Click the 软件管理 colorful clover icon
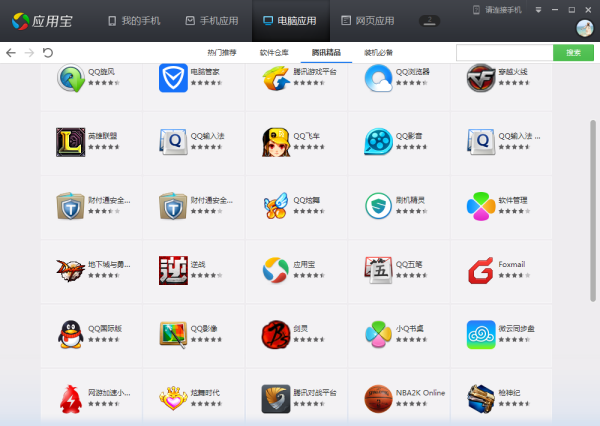This screenshot has height=426, width=600. point(481,207)
